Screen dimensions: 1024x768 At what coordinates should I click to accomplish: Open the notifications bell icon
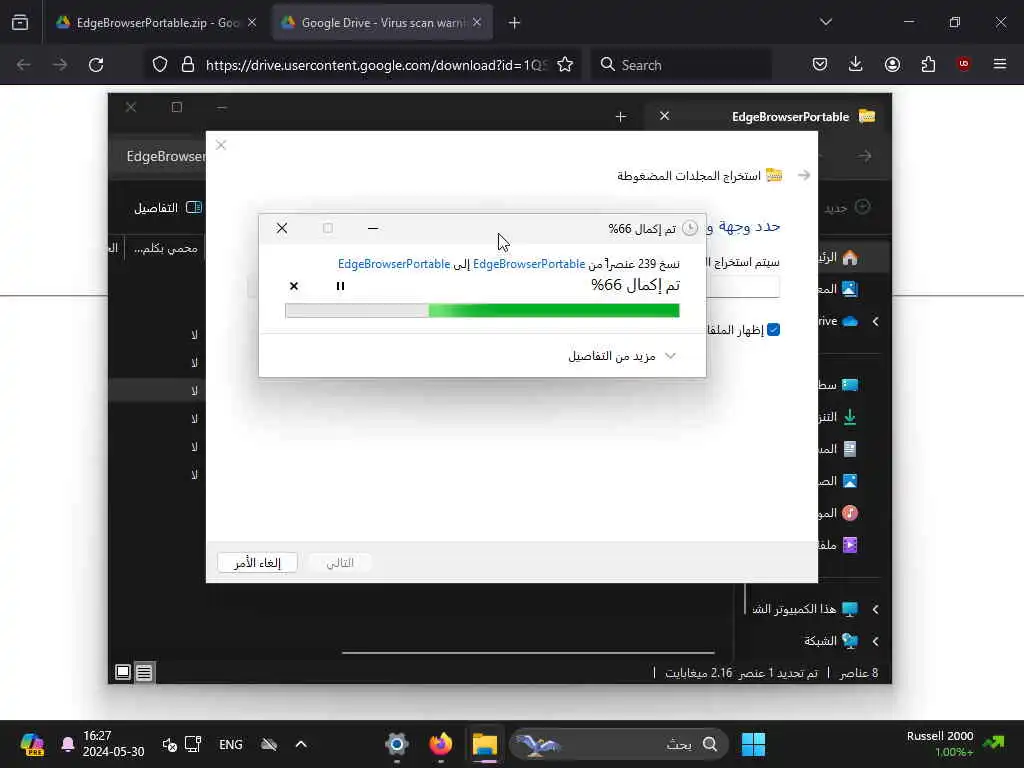tap(67, 744)
